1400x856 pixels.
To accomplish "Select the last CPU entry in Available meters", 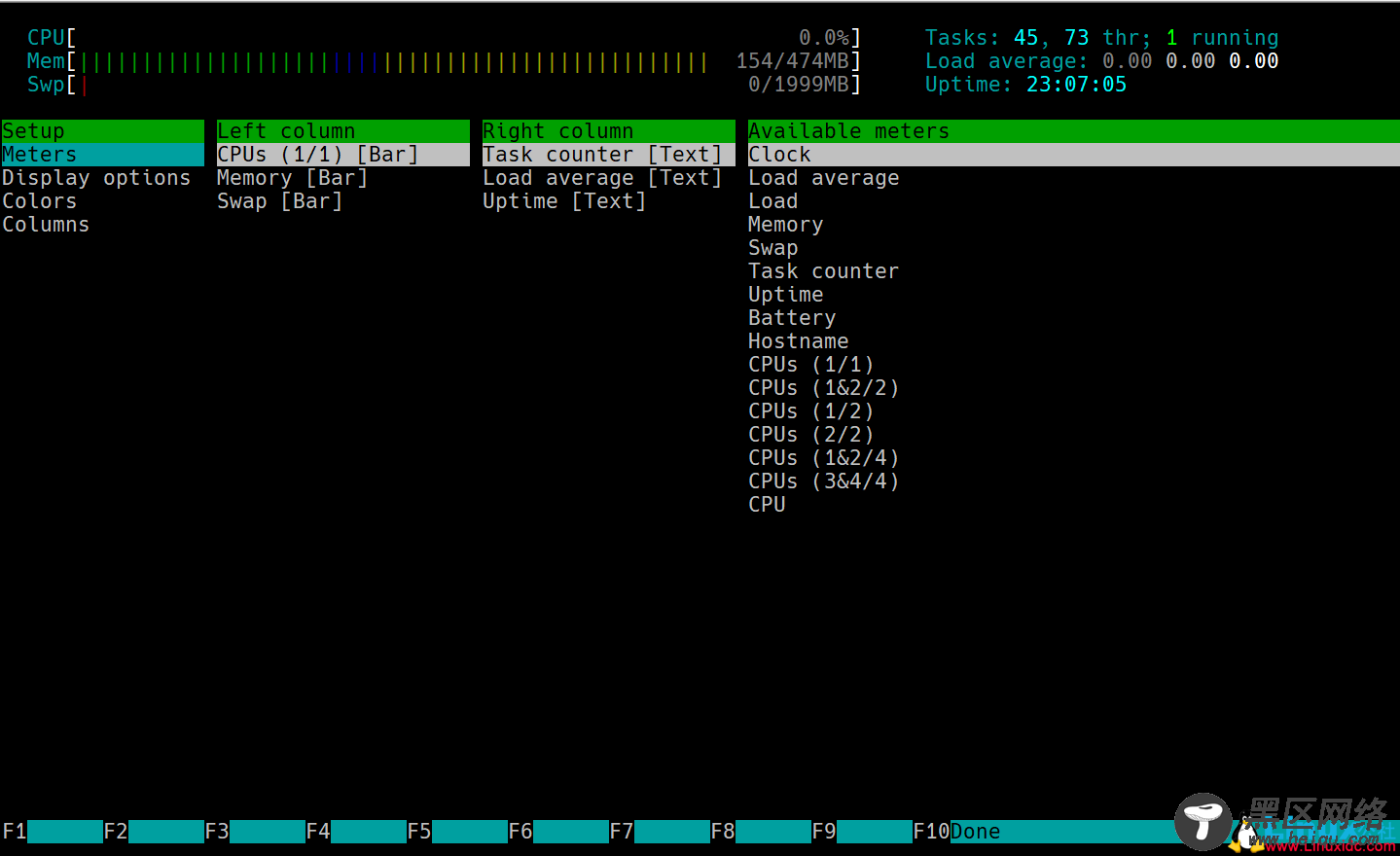I will point(767,505).
